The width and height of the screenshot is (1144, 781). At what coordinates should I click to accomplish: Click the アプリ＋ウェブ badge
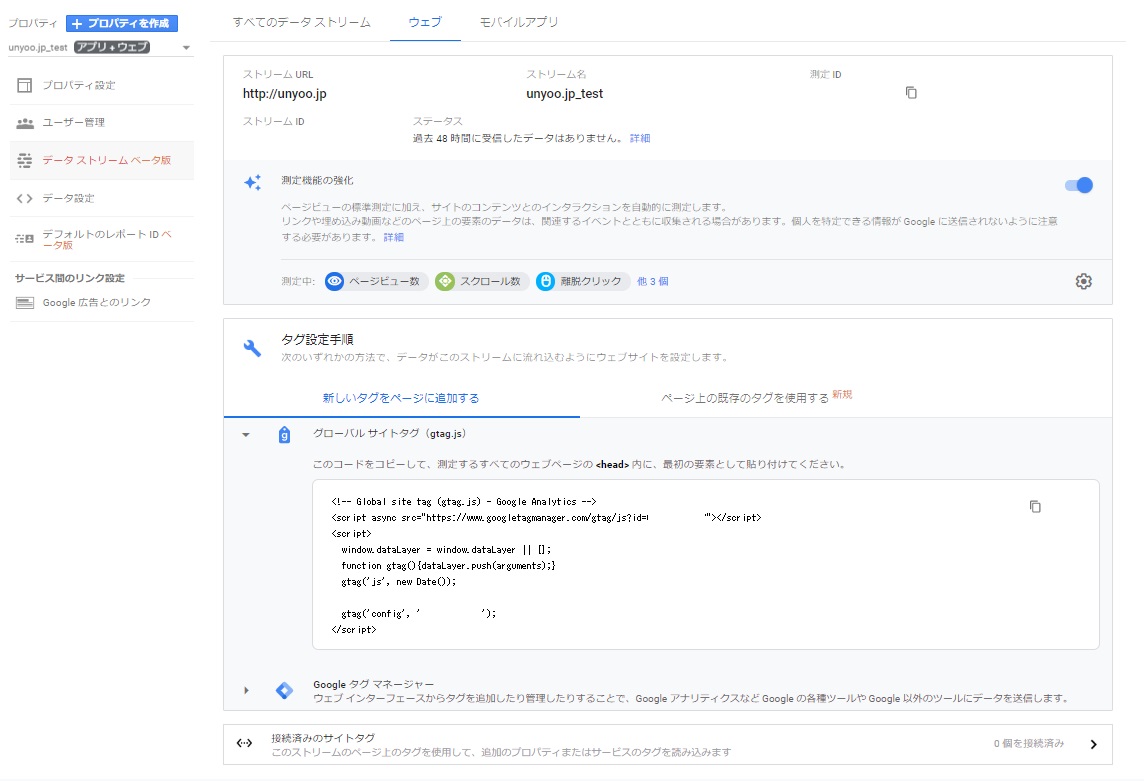[x=112, y=47]
